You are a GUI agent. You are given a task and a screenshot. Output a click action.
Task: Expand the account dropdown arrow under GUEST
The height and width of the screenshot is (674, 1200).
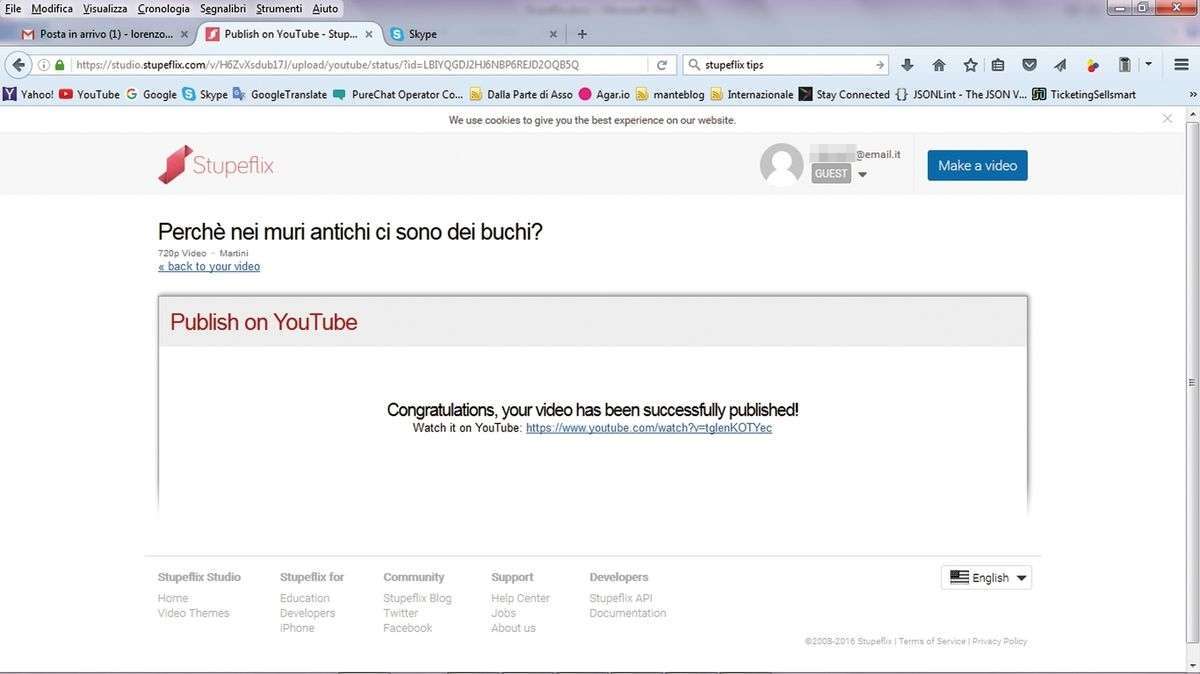tap(862, 175)
